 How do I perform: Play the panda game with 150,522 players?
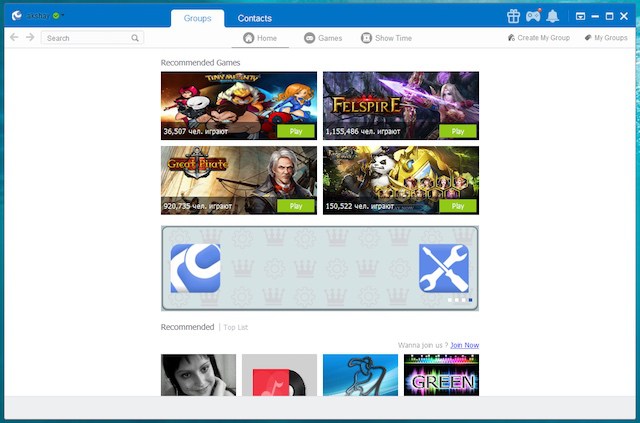[x=458, y=206]
